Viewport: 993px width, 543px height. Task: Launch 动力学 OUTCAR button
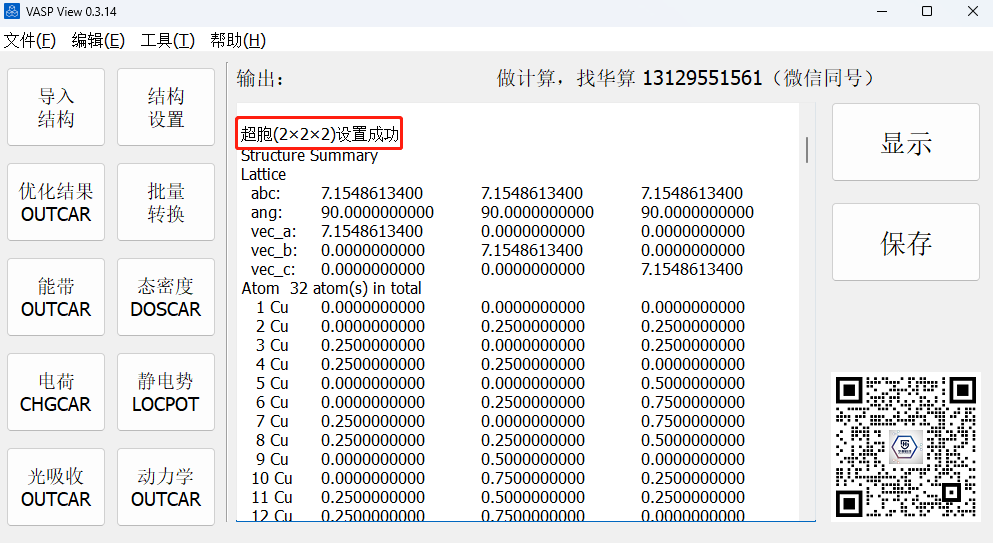166,487
